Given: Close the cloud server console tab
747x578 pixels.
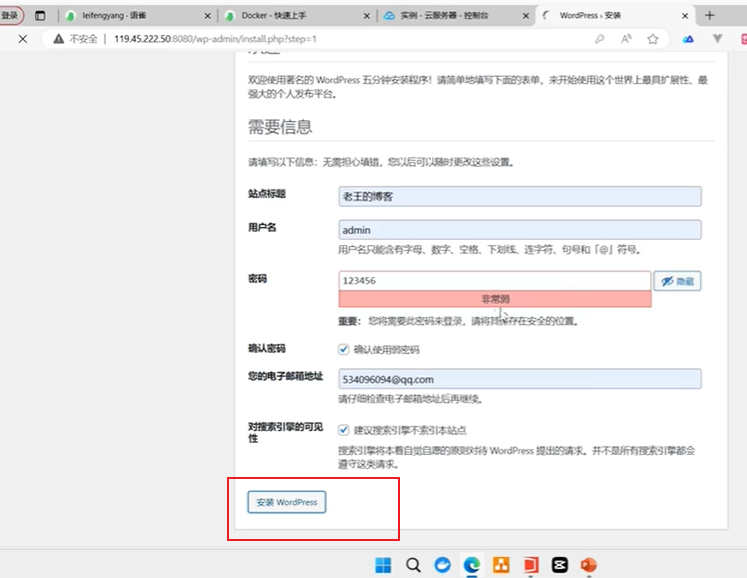Looking at the screenshot, I should click(x=526, y=16).
